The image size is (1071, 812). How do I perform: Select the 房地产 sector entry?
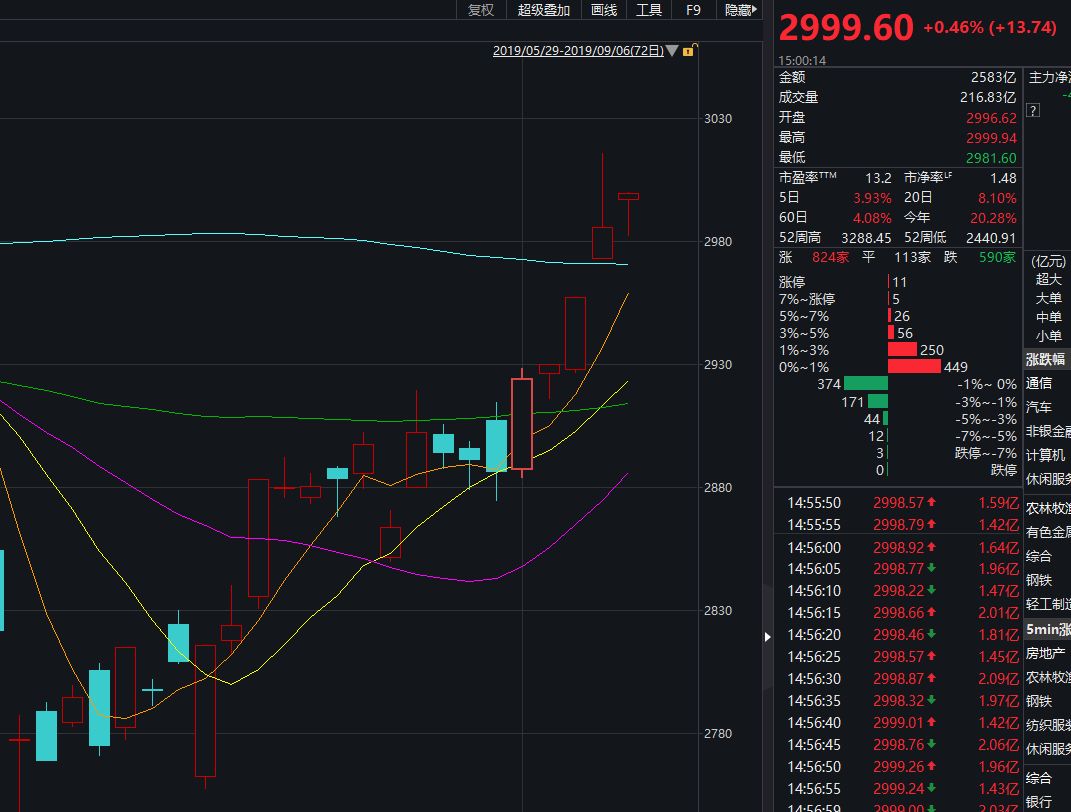(x=1045, y=653)
